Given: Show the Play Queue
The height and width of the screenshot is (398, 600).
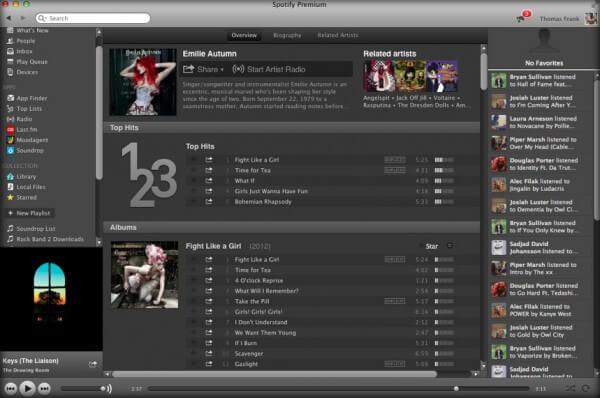Looking at the screenshot, I should coord(27,62).
